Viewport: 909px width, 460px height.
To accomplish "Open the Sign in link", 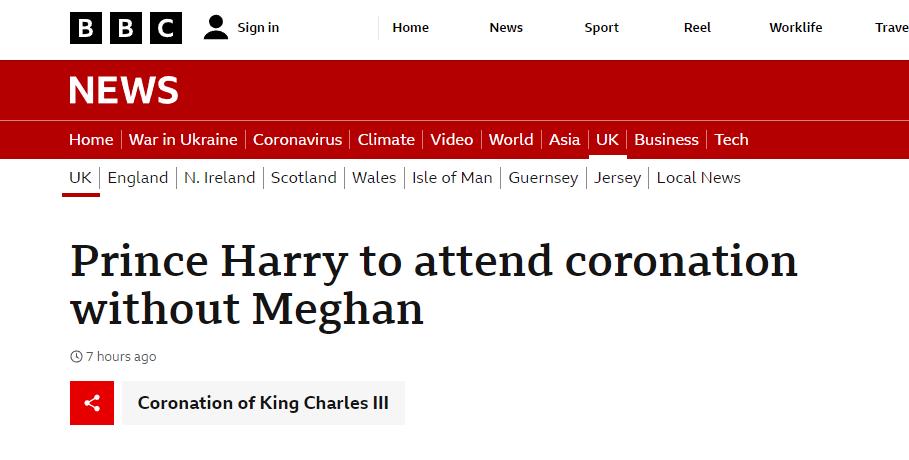I will [258, 27].
